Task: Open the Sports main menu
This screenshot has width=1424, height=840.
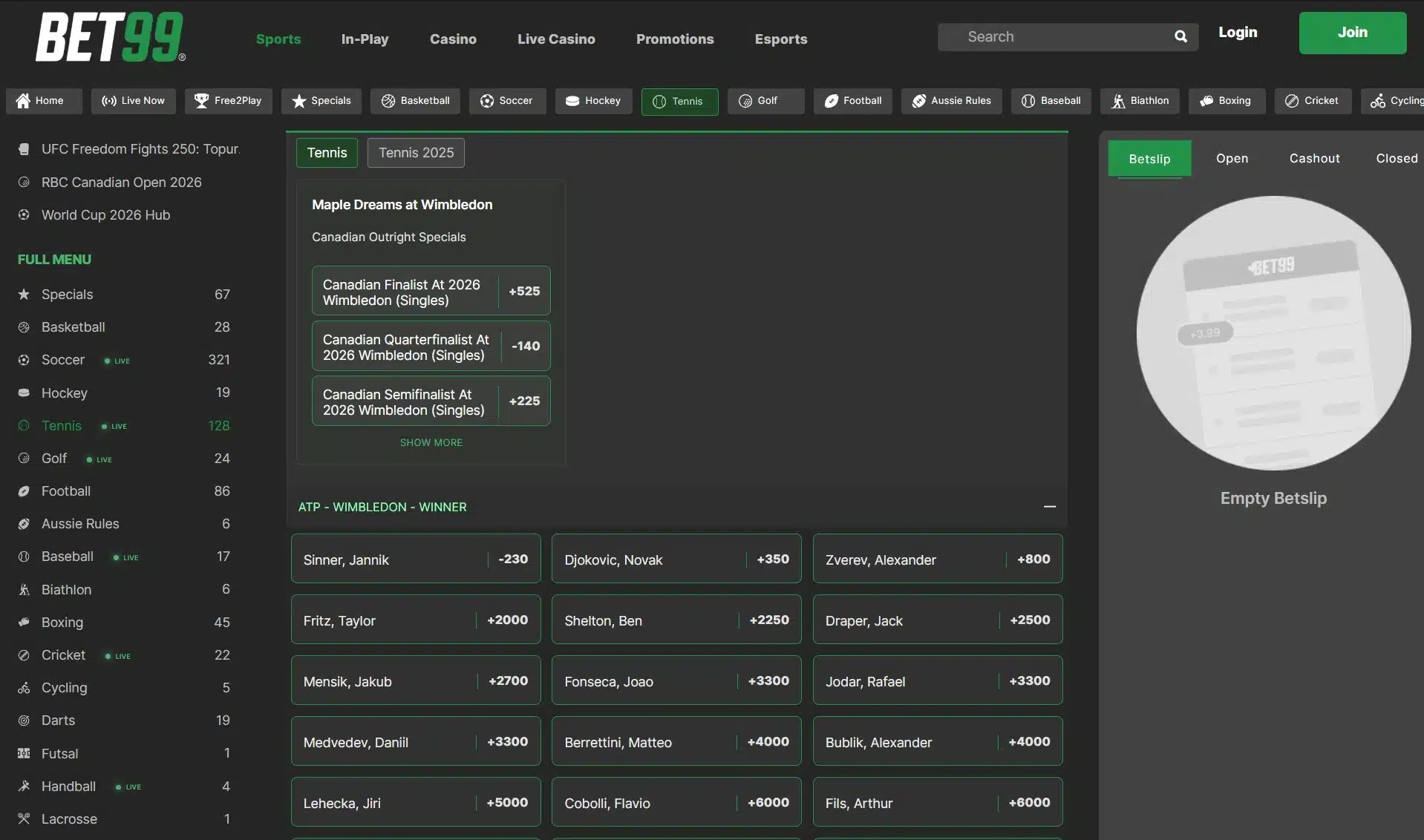Action: pyautogui.click(x=278, y=39)
